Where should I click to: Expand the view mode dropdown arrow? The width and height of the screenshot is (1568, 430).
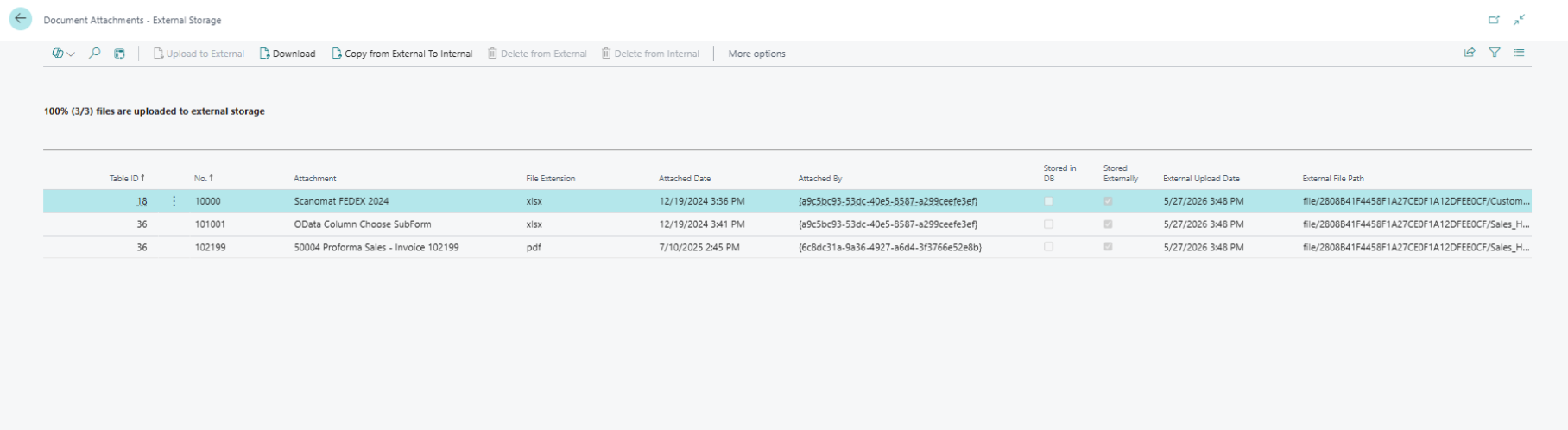(x=71, y=54)
